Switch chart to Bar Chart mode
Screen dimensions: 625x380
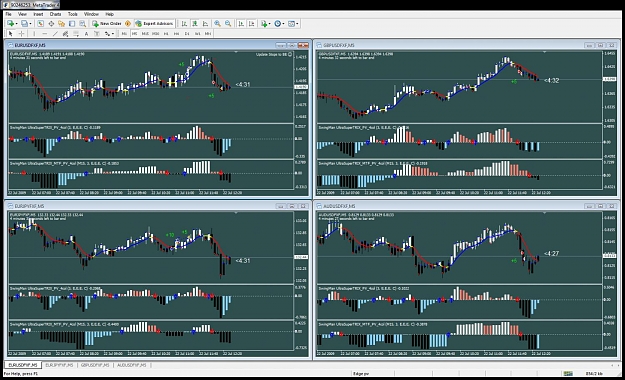point(184,24)
